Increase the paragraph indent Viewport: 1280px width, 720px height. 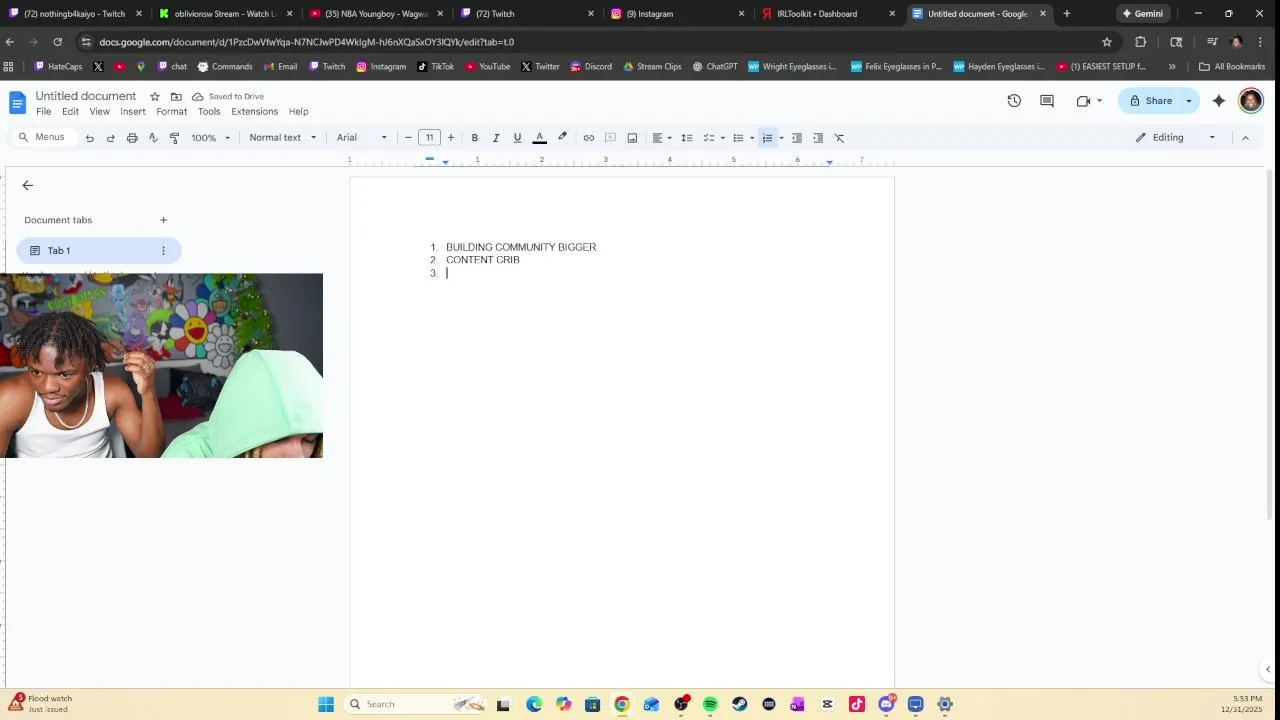pos(818,138)
